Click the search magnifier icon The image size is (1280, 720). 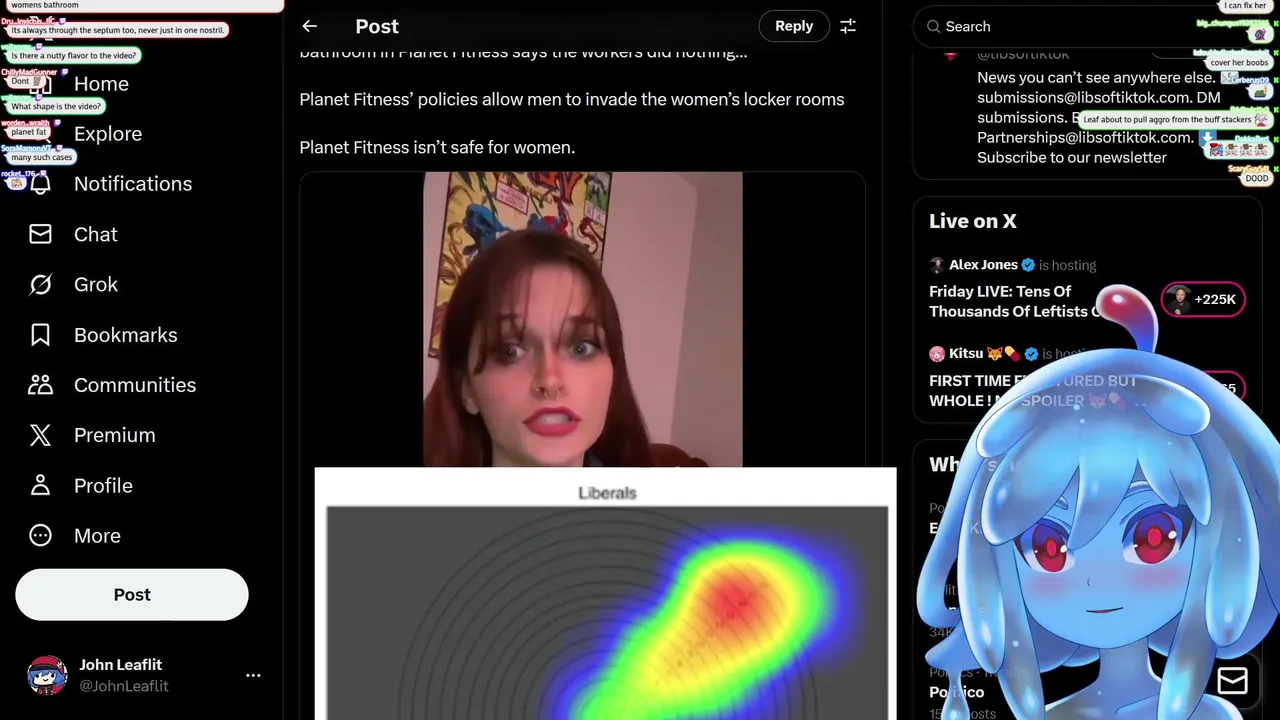[x=933, y=27]
